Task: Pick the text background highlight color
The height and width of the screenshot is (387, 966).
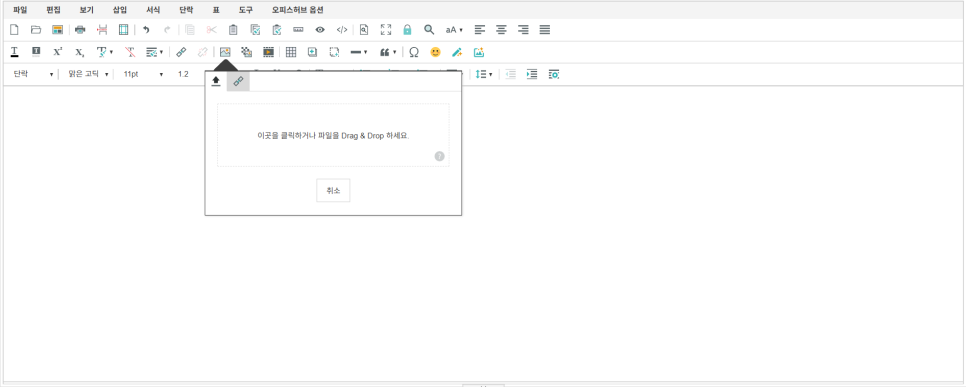Action: 36,52
